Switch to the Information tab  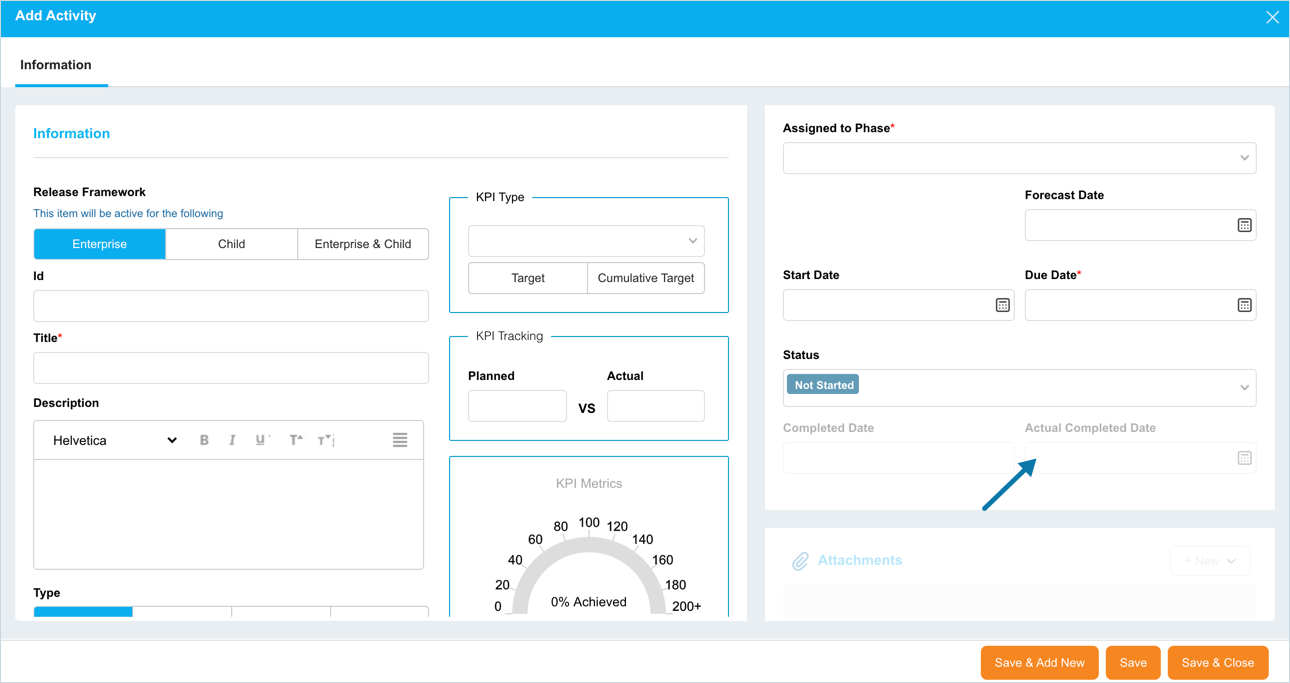coord(56,65)
